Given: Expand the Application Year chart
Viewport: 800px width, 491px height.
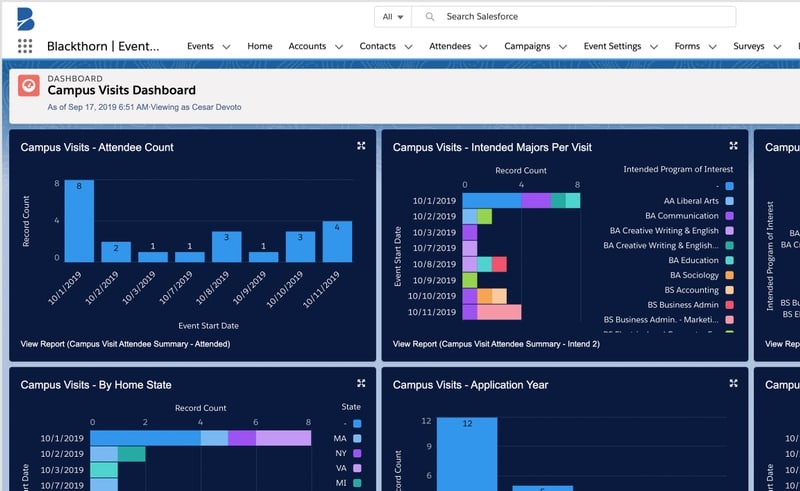Looking at the screenshot, I should [x=733, y=383].
